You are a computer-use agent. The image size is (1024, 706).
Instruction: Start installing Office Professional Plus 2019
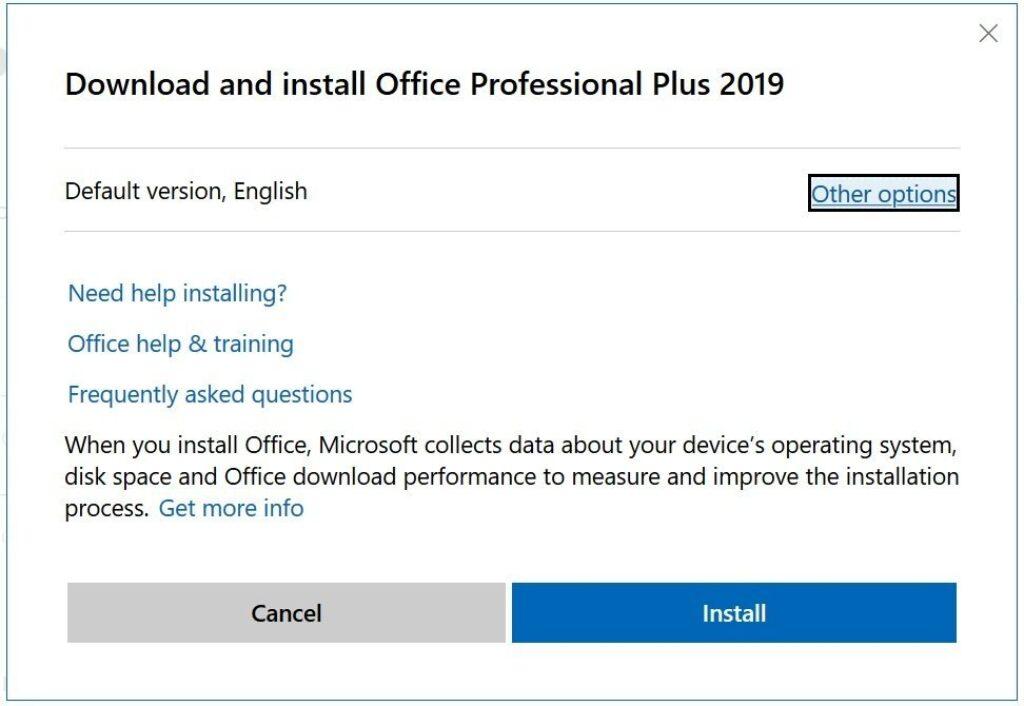(x=733, y=613)
